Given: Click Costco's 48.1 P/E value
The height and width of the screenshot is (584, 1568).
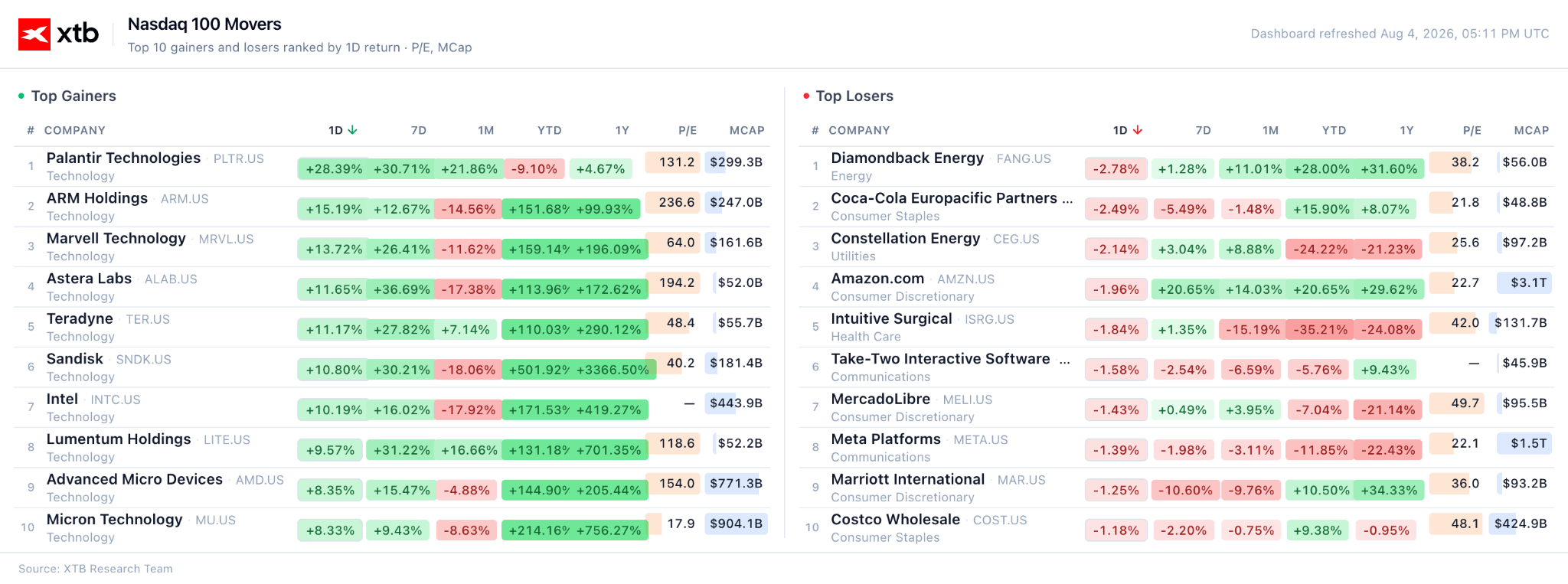Looking at the screenshot, I should [1456, 524].
